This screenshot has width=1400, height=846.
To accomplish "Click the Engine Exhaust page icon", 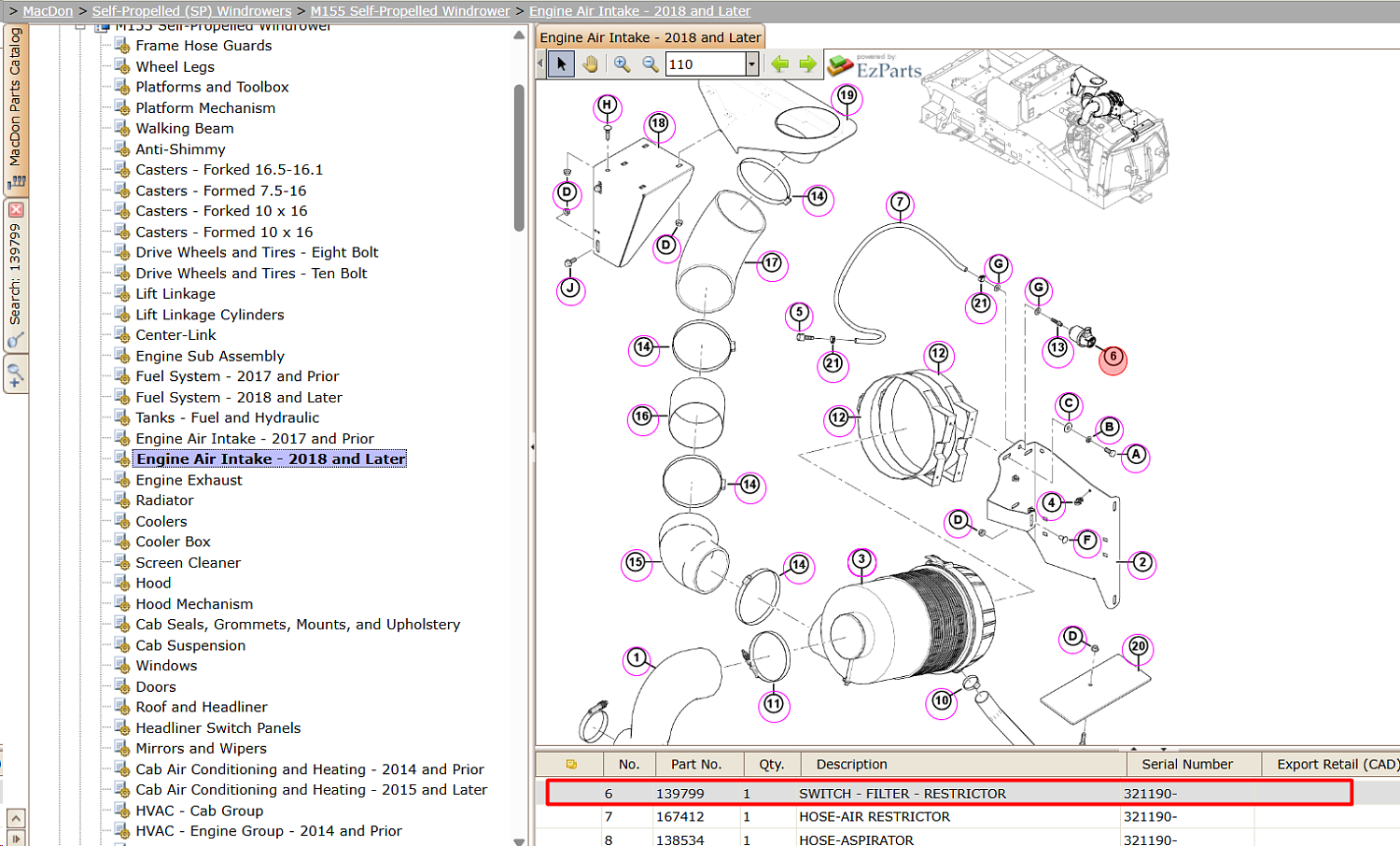I will pos(122,480).
